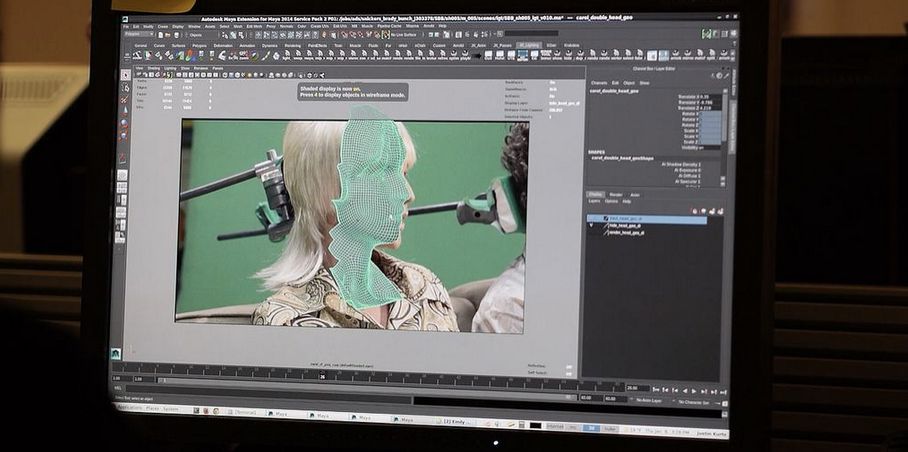Click the single perspective layout icon
This screenshot has width=908, height=452.
click(x=121, y=176)
